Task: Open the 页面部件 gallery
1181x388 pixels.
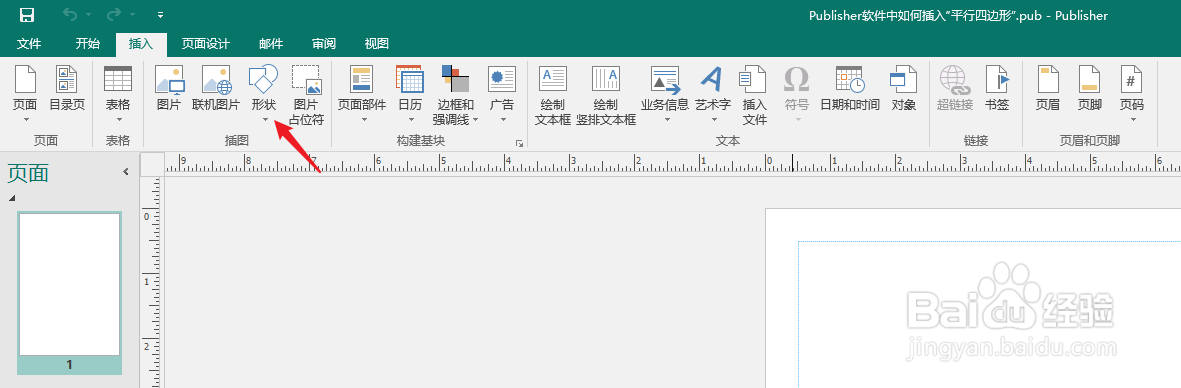Action: (362, 94)
